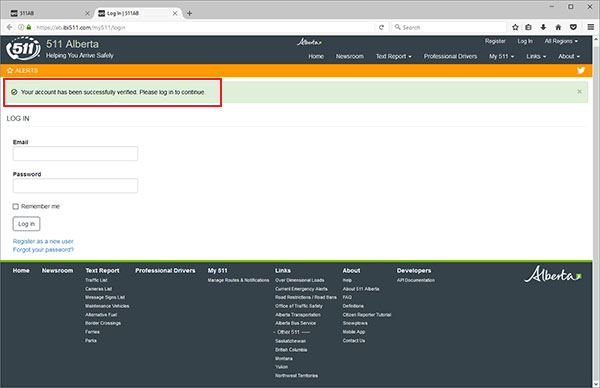
Task: Click the browser URL address bar
Action: click(203, 28)
